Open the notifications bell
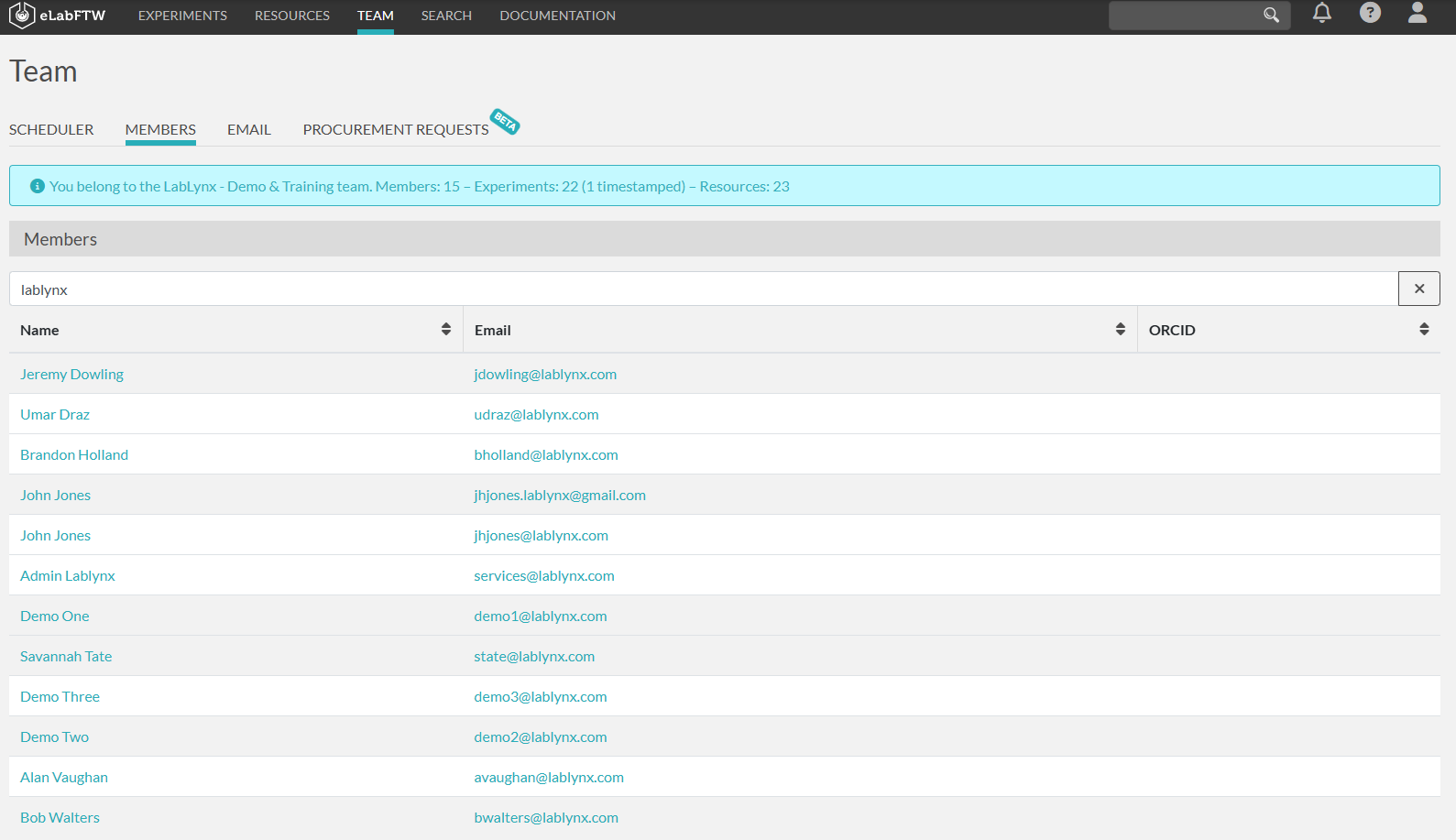1456x840 pixels. coord(1321,13)
